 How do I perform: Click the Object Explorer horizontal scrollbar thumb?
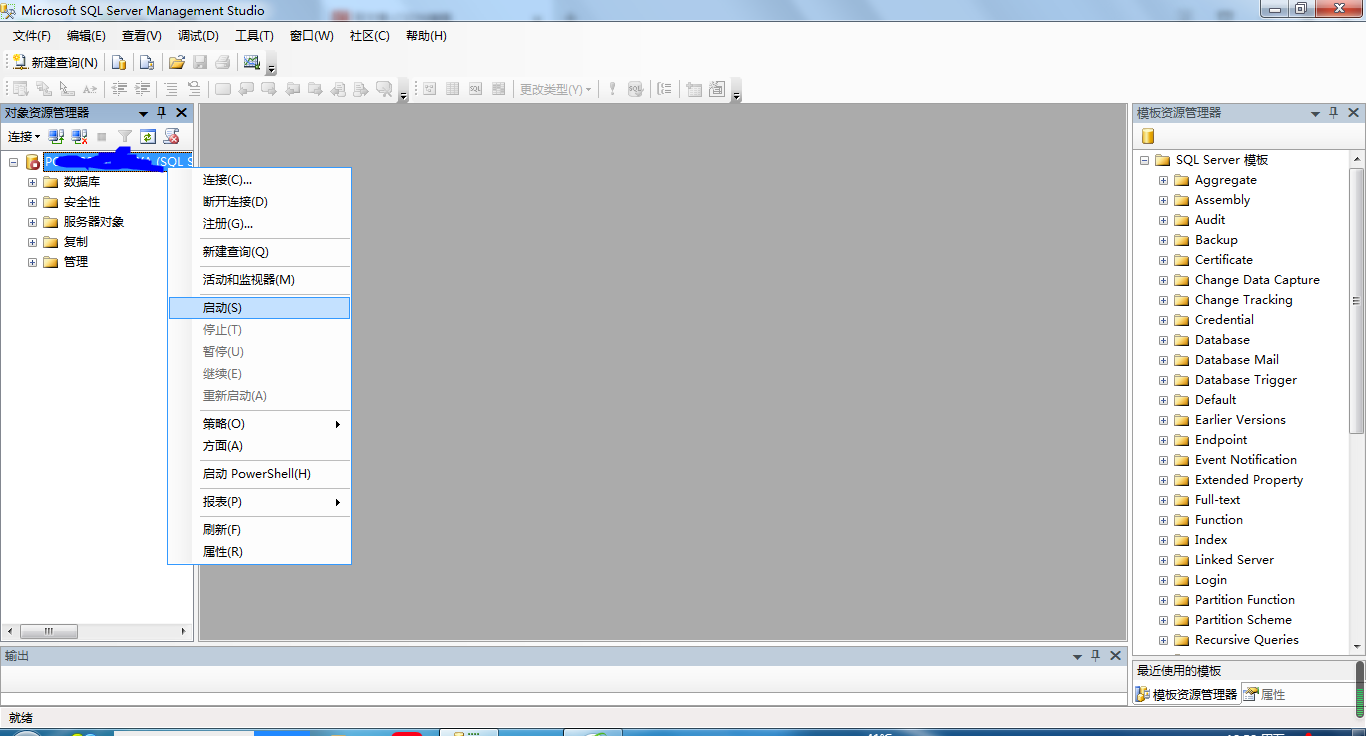click(48, 631)
